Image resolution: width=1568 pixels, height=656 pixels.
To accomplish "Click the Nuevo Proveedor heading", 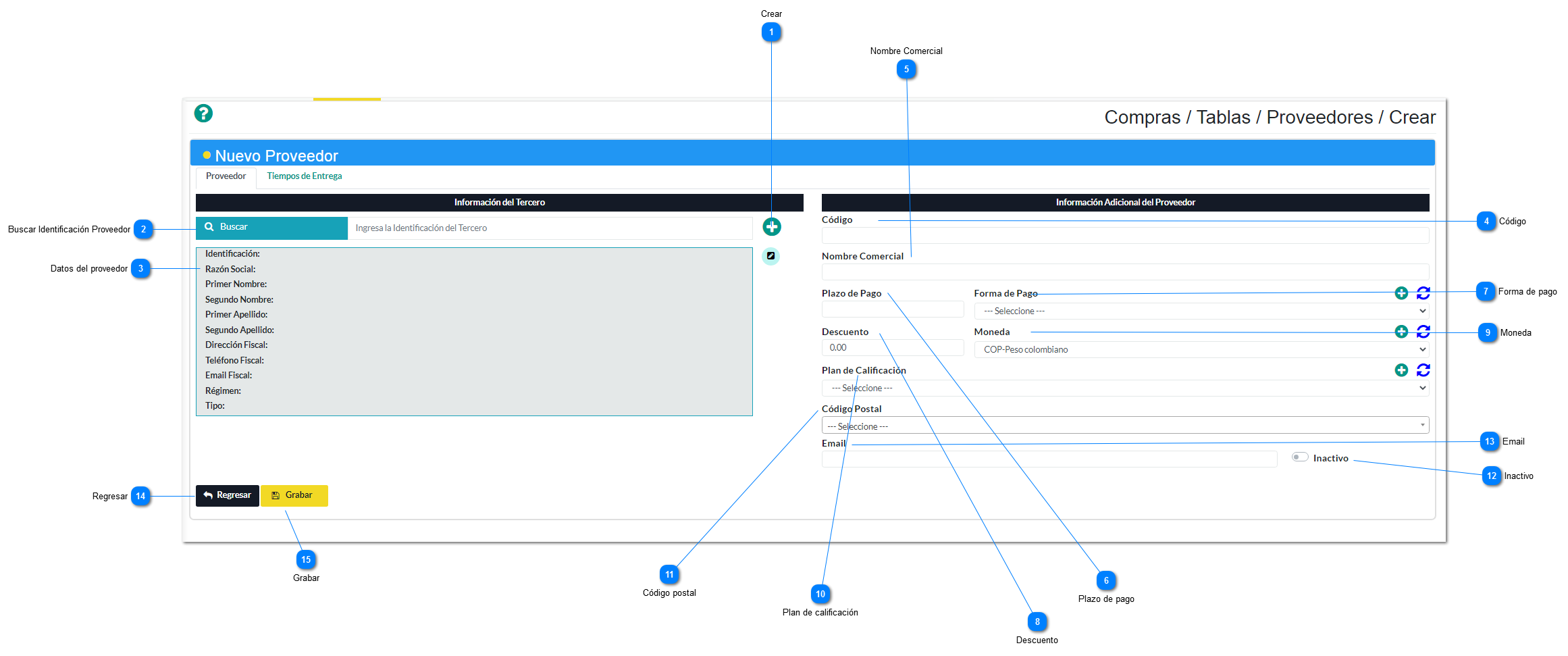I will 276,156.
